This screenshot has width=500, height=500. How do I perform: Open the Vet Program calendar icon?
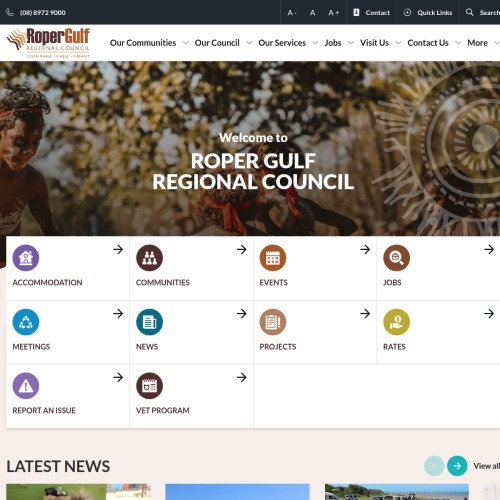(x=149, y=386)
